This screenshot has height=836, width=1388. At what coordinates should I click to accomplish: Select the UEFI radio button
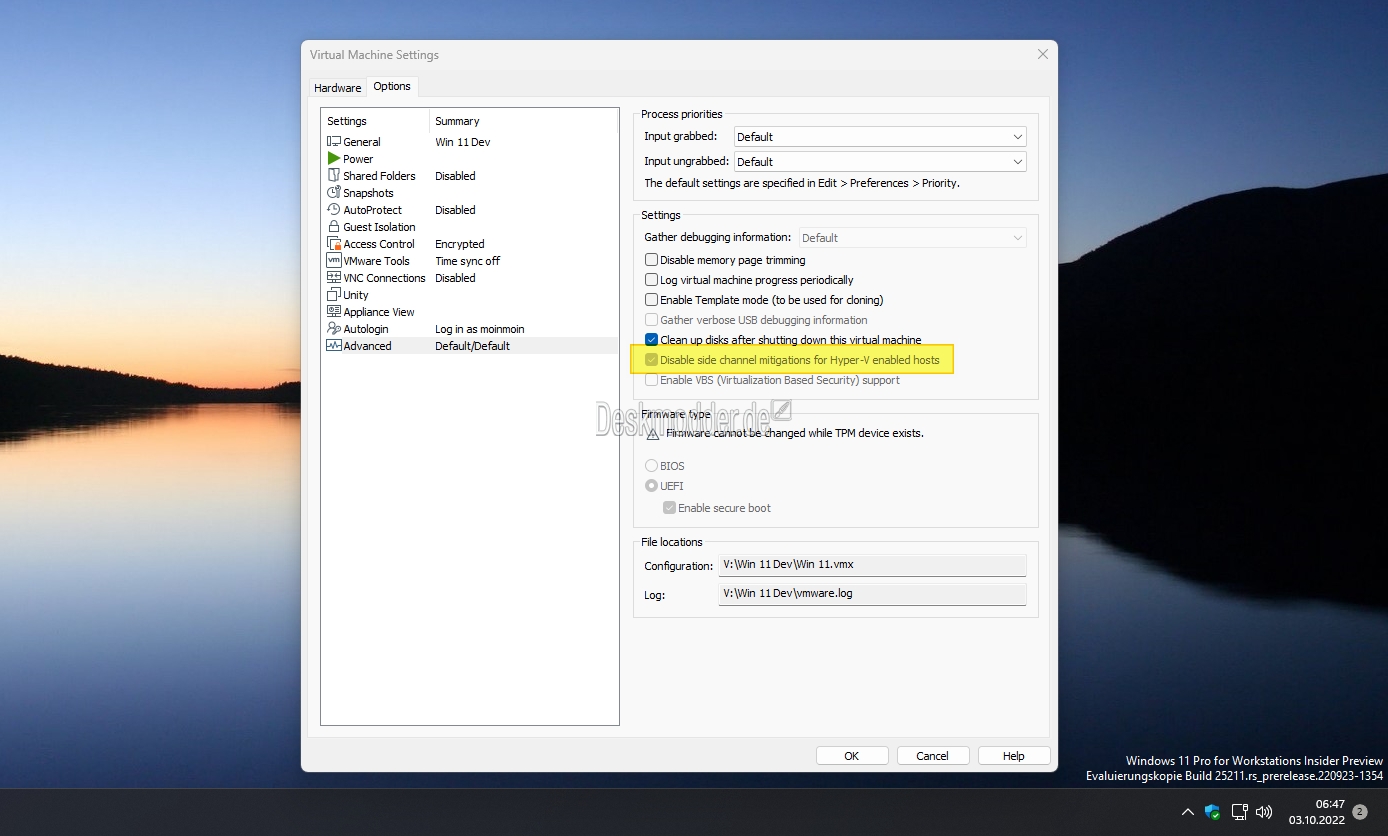(x=652, y=486)
